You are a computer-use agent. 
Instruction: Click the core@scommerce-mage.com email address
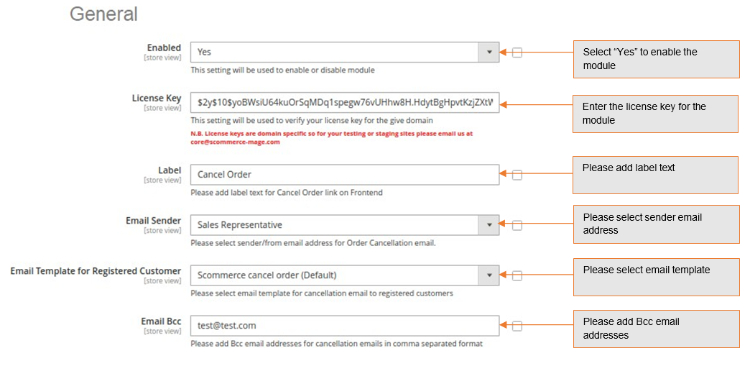click(235, 142)
